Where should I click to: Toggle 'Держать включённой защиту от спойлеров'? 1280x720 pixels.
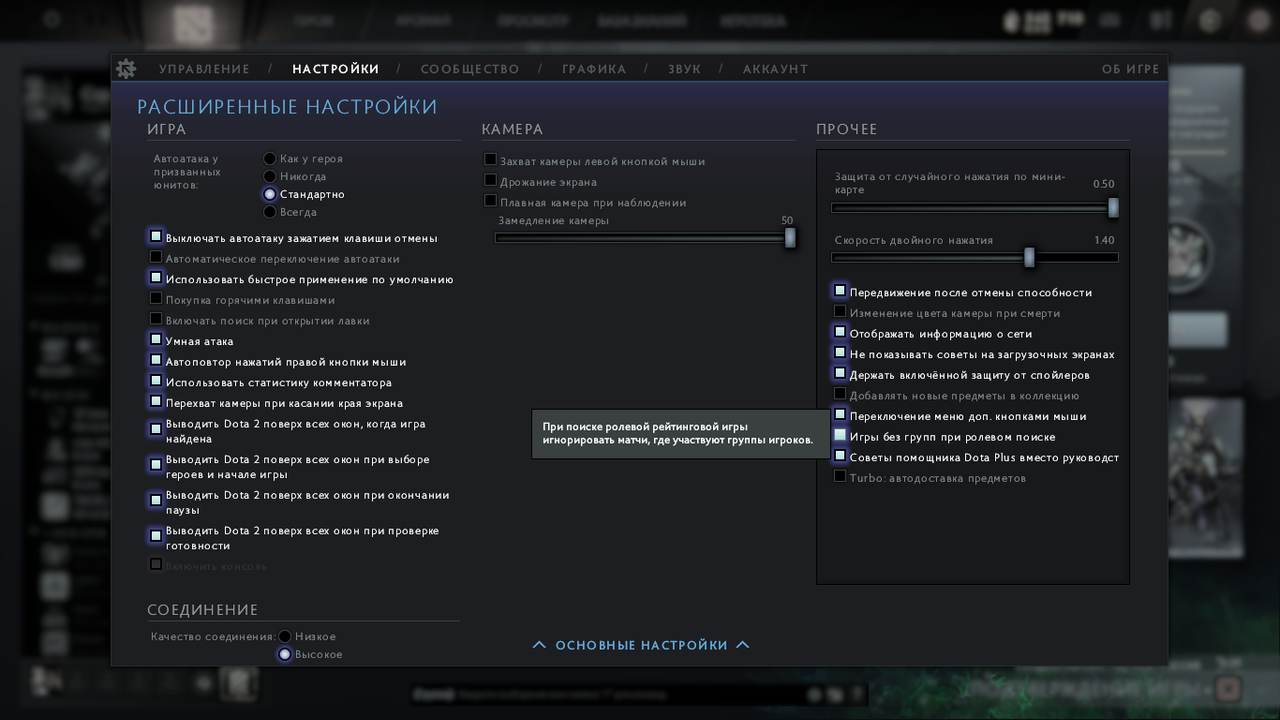tap(840, 373)
